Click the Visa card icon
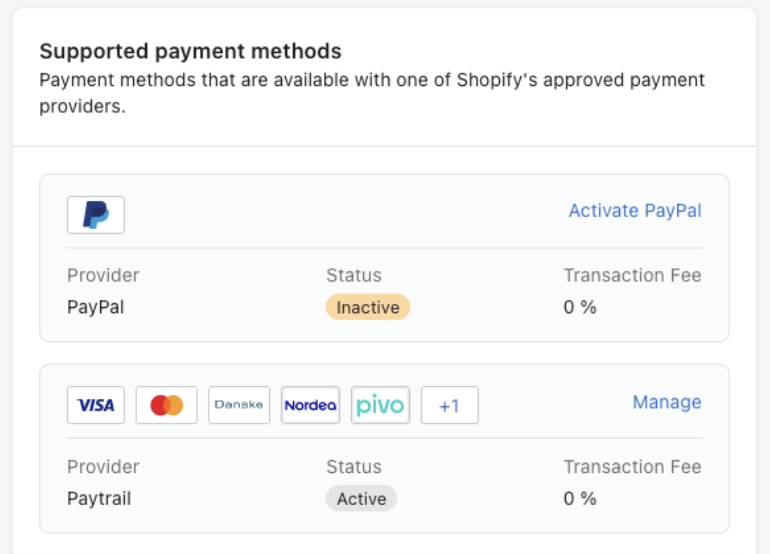Viewport: 770px width, 554px height. coord(96,405)
